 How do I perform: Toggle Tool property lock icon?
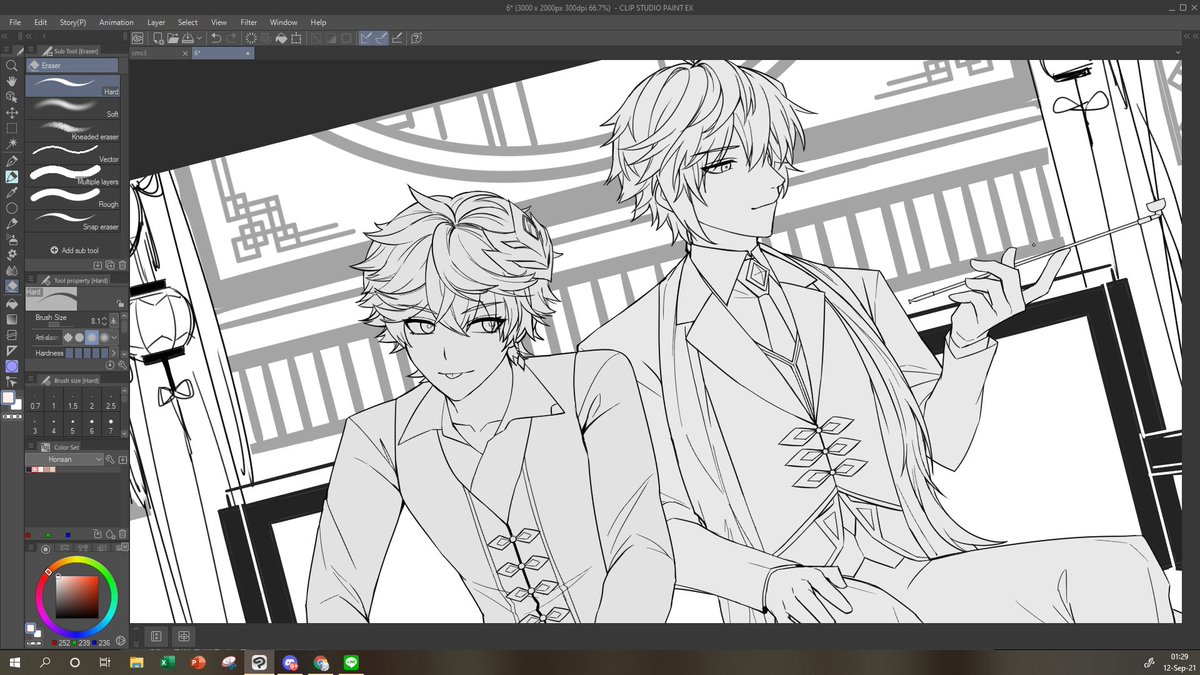coord(119,303)
